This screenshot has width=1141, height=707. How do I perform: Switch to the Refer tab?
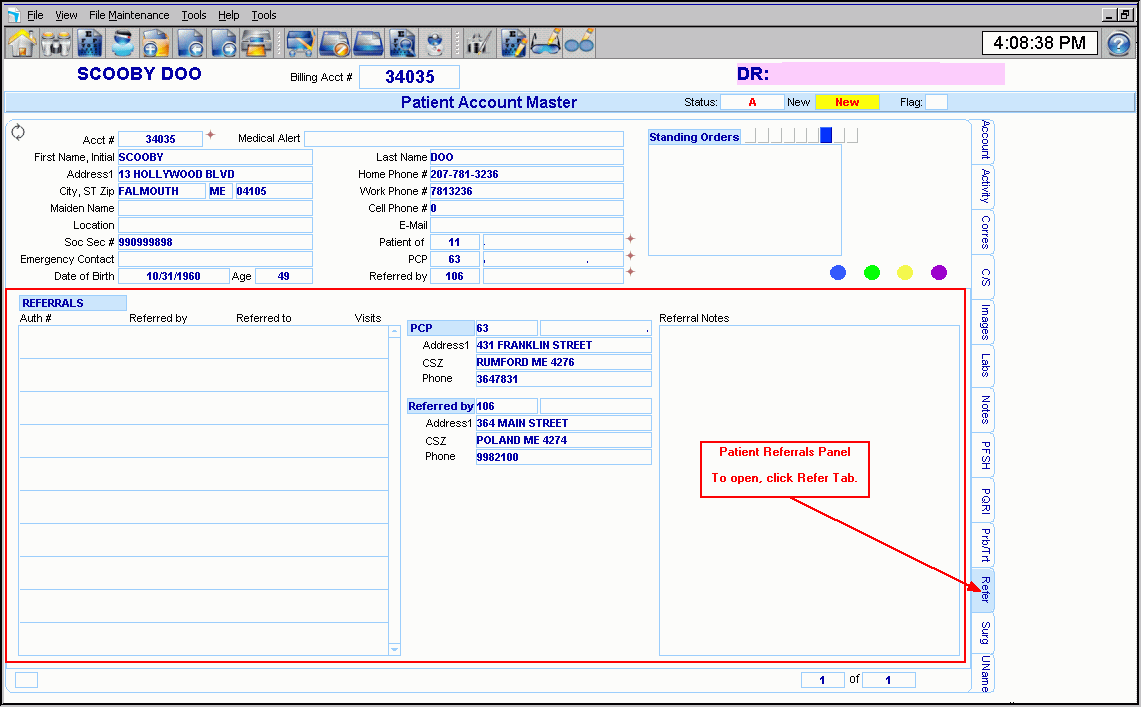tap(984, 589)
